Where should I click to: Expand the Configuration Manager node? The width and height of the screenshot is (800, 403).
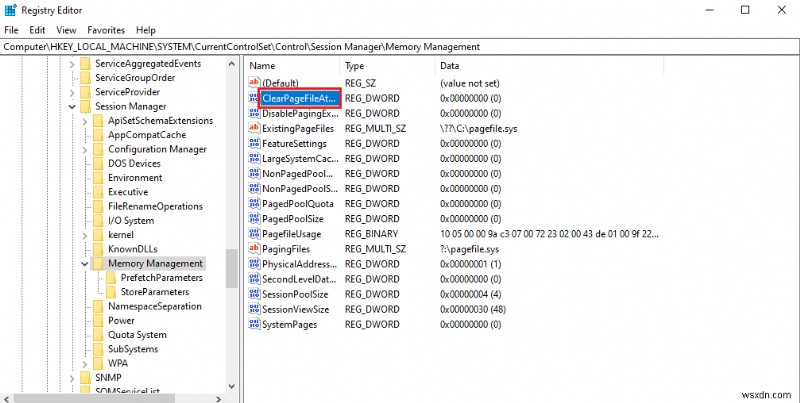tap(85, 149)
